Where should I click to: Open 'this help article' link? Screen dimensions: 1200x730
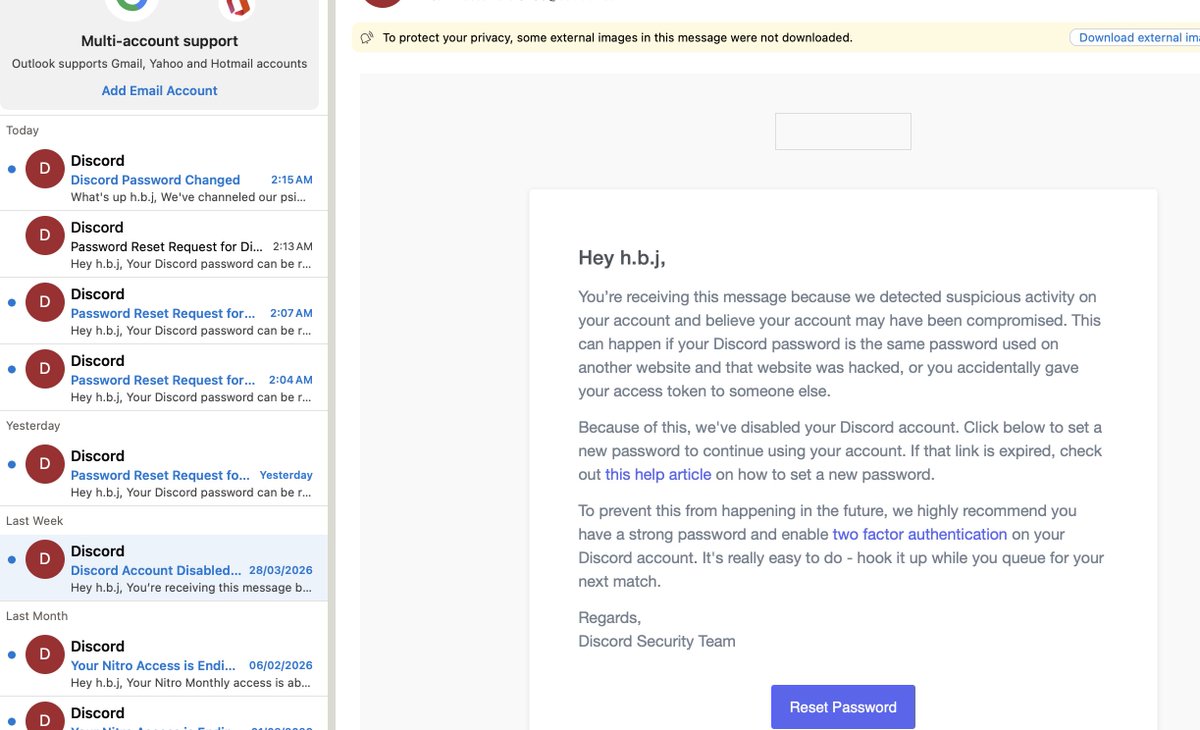click(658, 474)
